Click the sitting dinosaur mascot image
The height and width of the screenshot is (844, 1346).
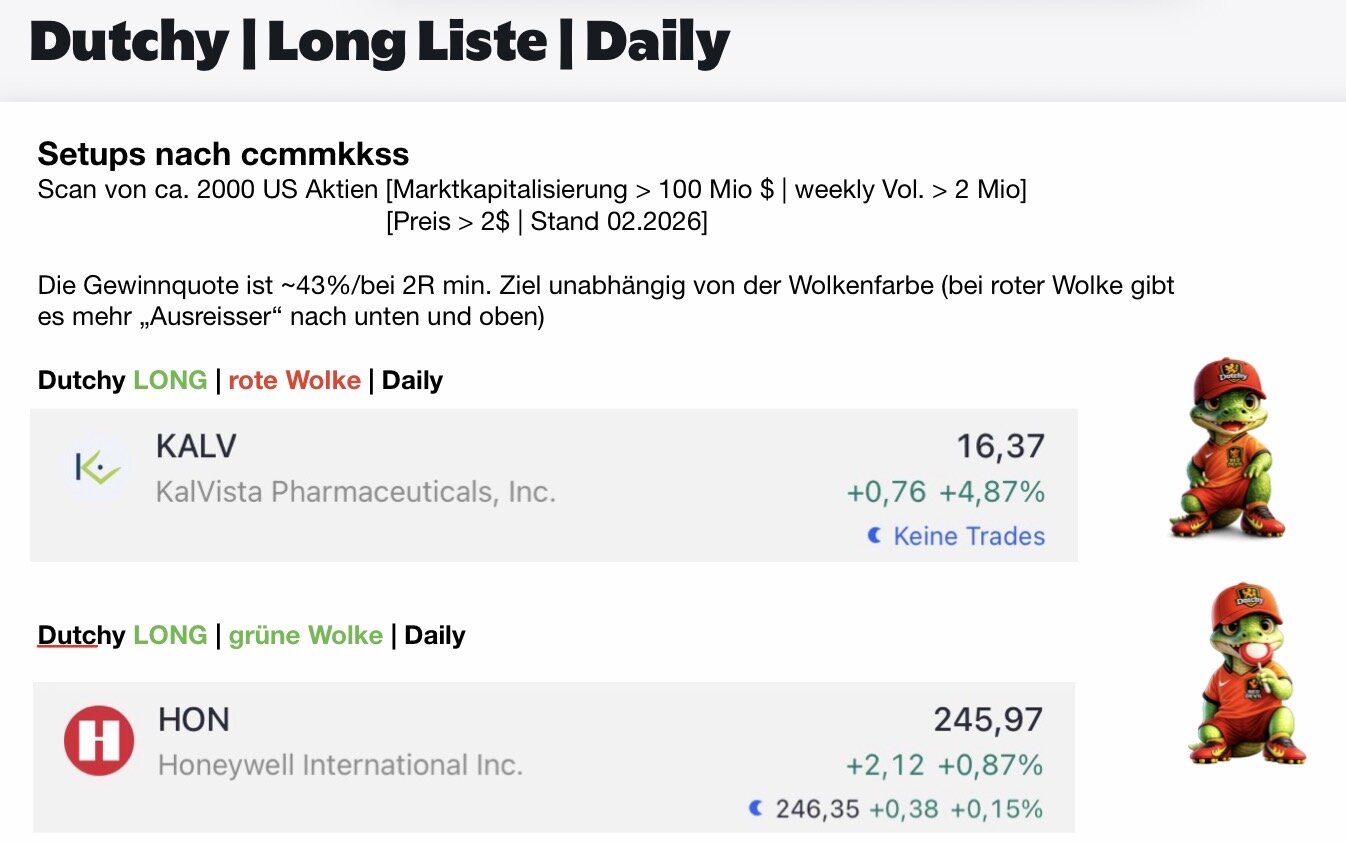click(1228, 449)
